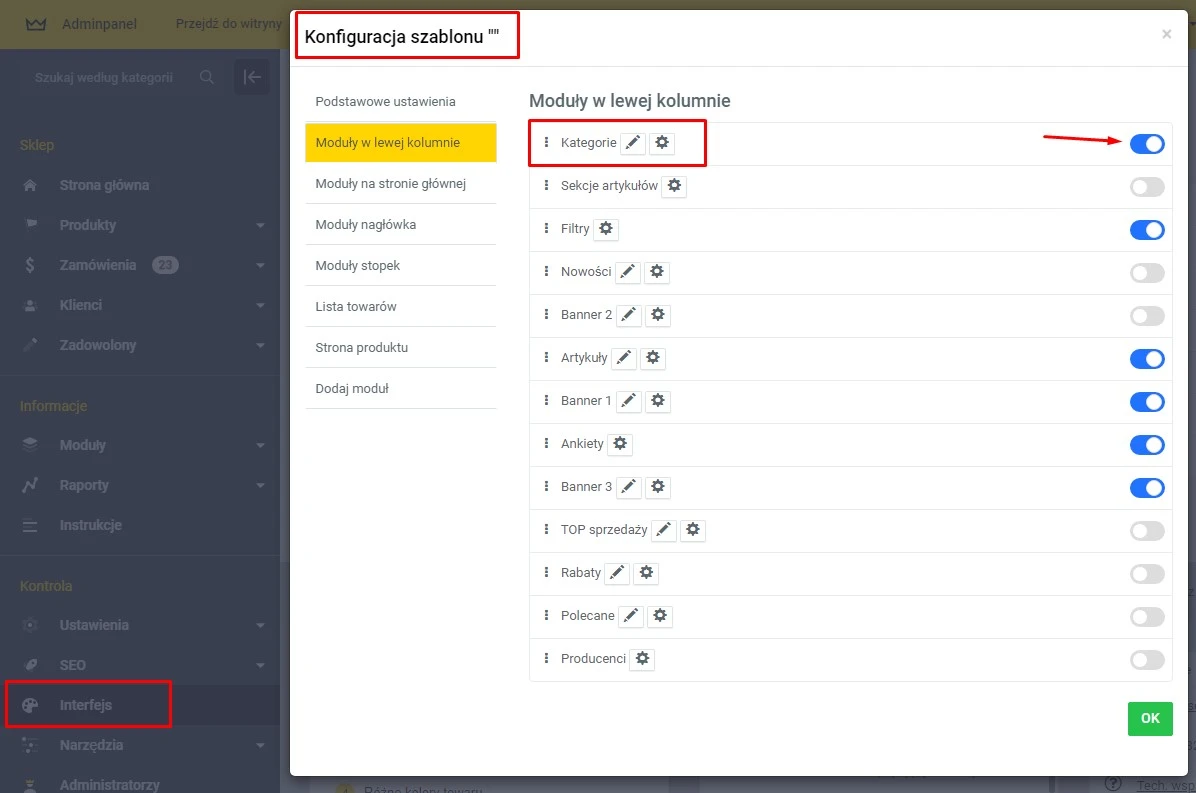The image size is (1196, 793).
Task: Click the pencil edit icon next to Kategorie
Action: [632, 143]
